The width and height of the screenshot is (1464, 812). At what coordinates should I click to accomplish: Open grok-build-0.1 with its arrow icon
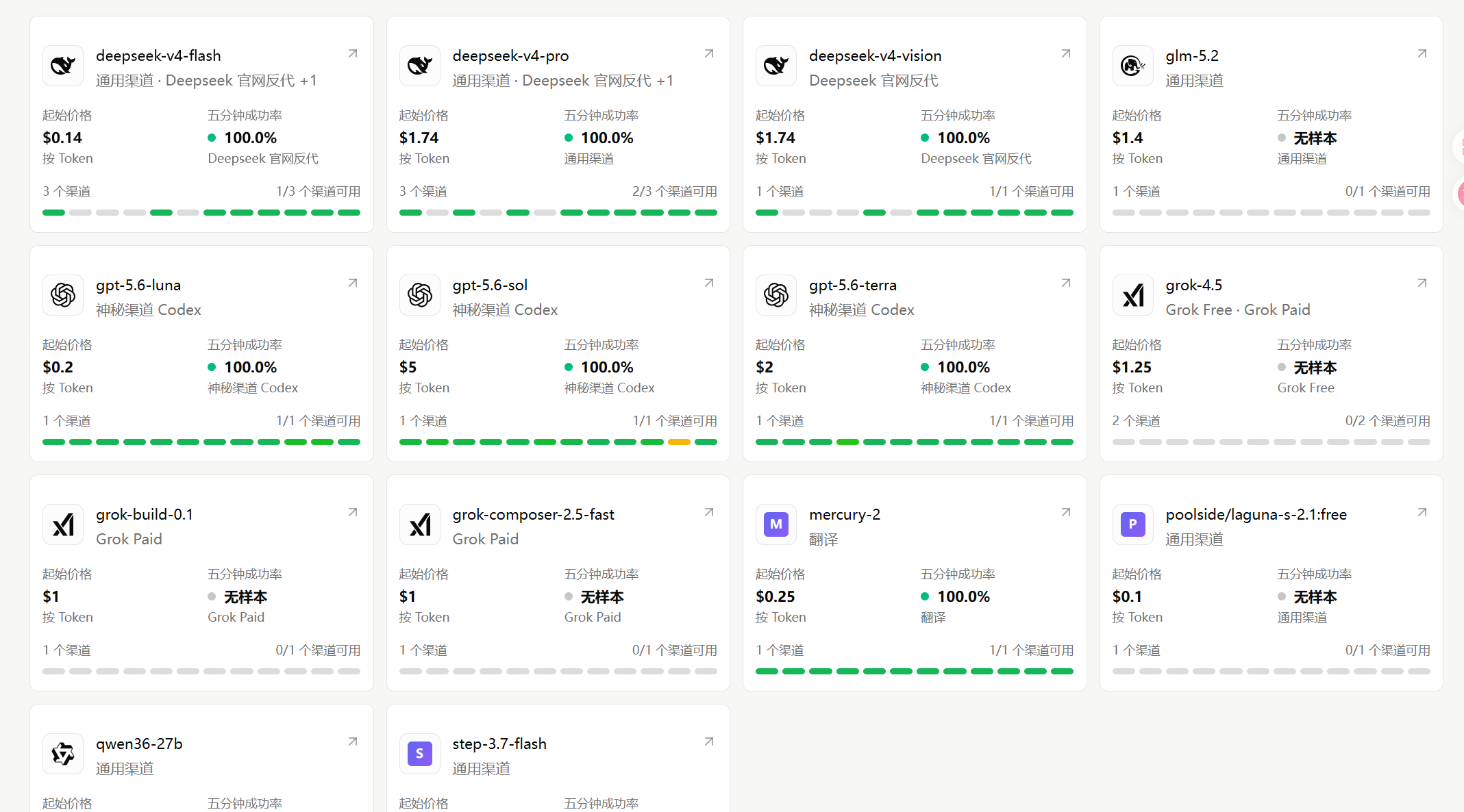pyautogui.click(x=353, y=512)
